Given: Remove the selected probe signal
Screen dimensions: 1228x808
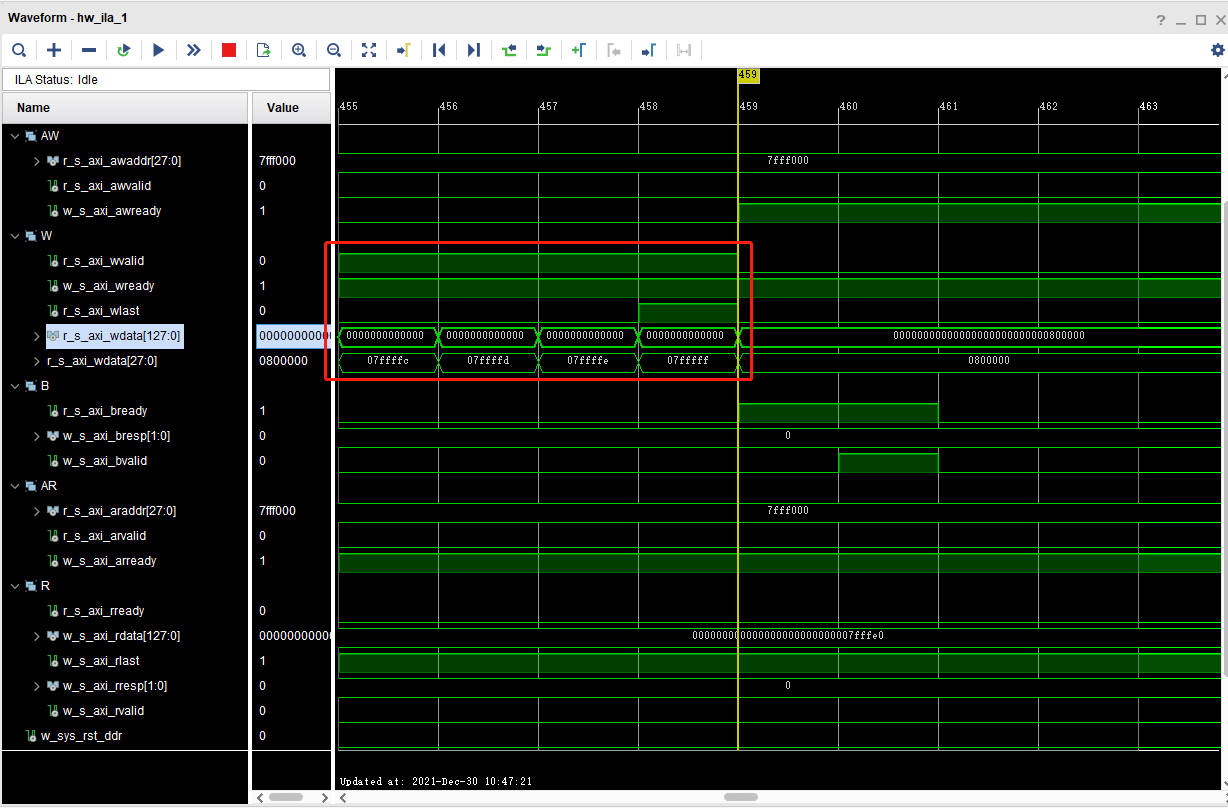Looking at the screenshot, I should (x=89, y=50).
